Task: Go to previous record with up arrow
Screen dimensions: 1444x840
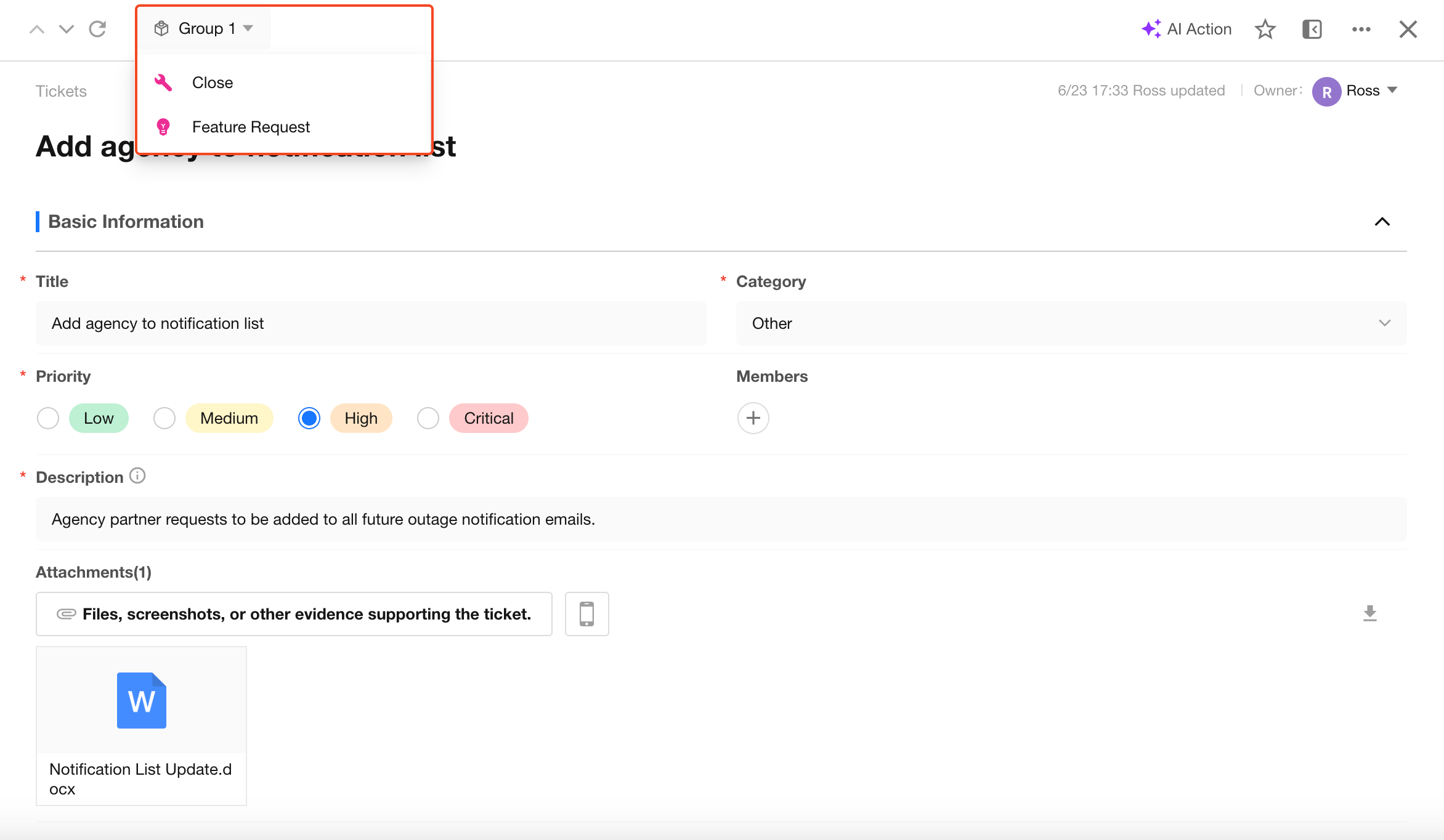Action: [37, 29]
